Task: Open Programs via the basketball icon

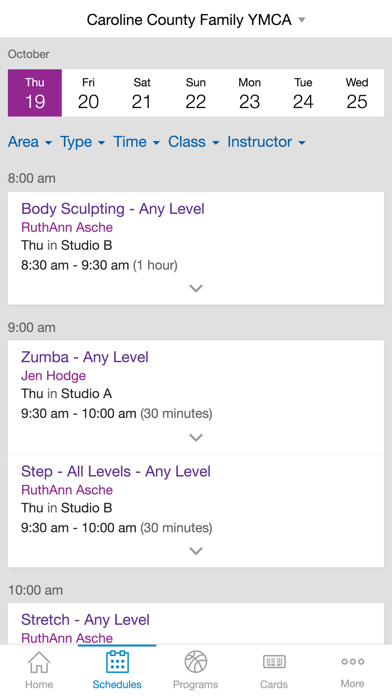Action: pyautogui.click(x=196, y=662)
